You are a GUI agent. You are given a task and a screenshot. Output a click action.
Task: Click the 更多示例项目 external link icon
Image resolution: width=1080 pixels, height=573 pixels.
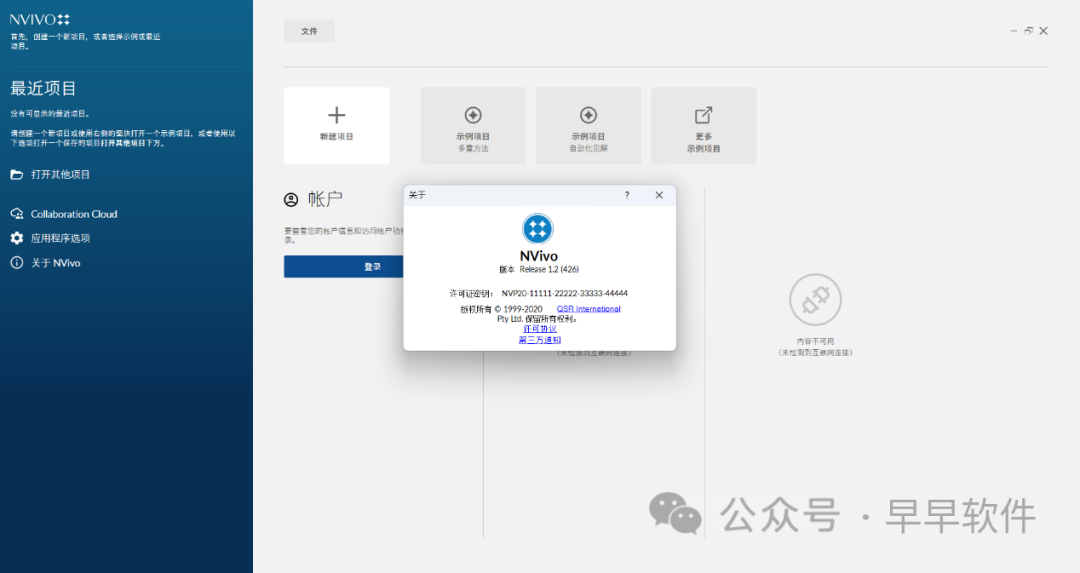(703, 116)
